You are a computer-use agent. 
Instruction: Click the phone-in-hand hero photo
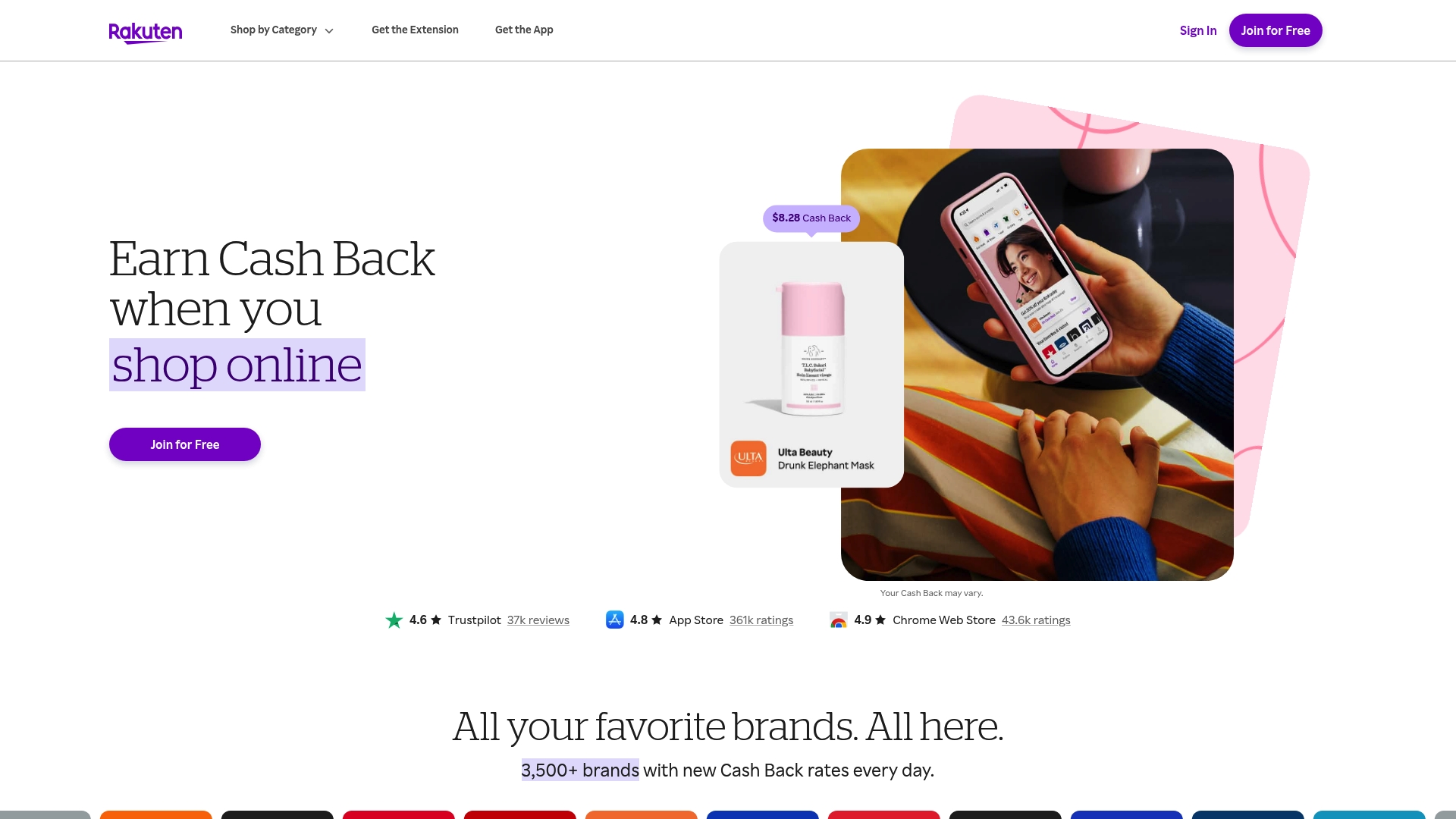[x=1037, y=365]
